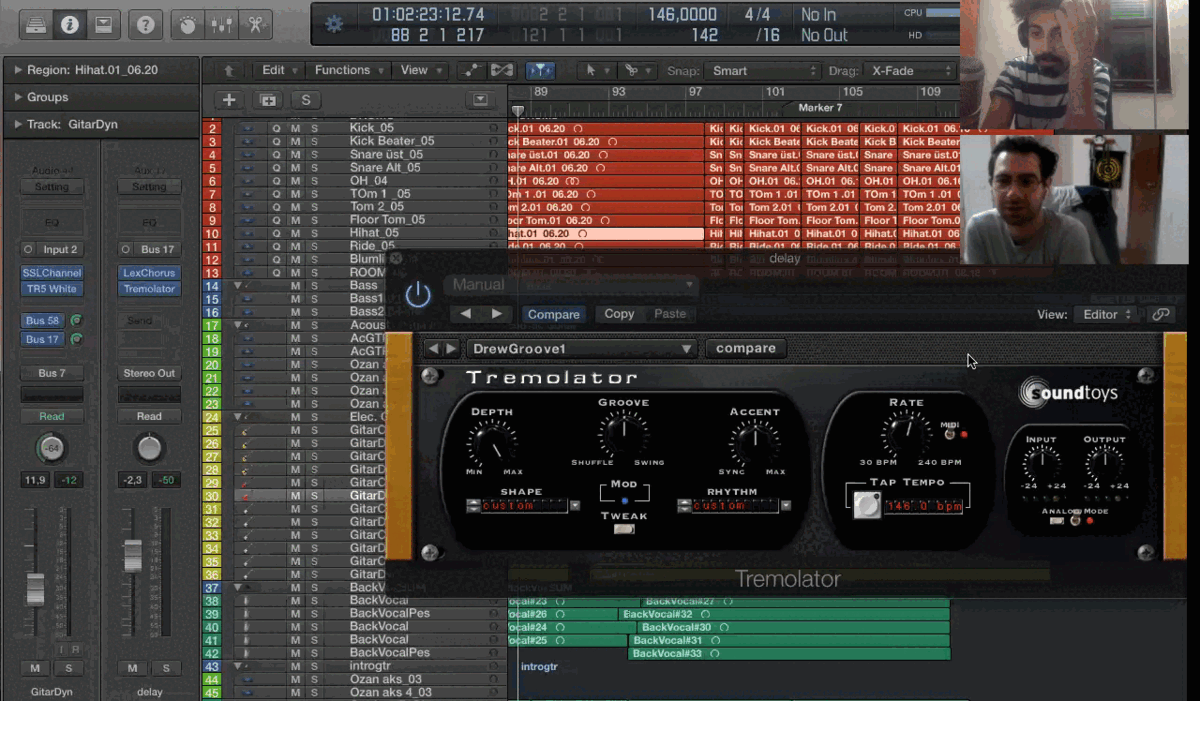Click the add track plus button
The image size is (1200, 750).
click(229, 100)
